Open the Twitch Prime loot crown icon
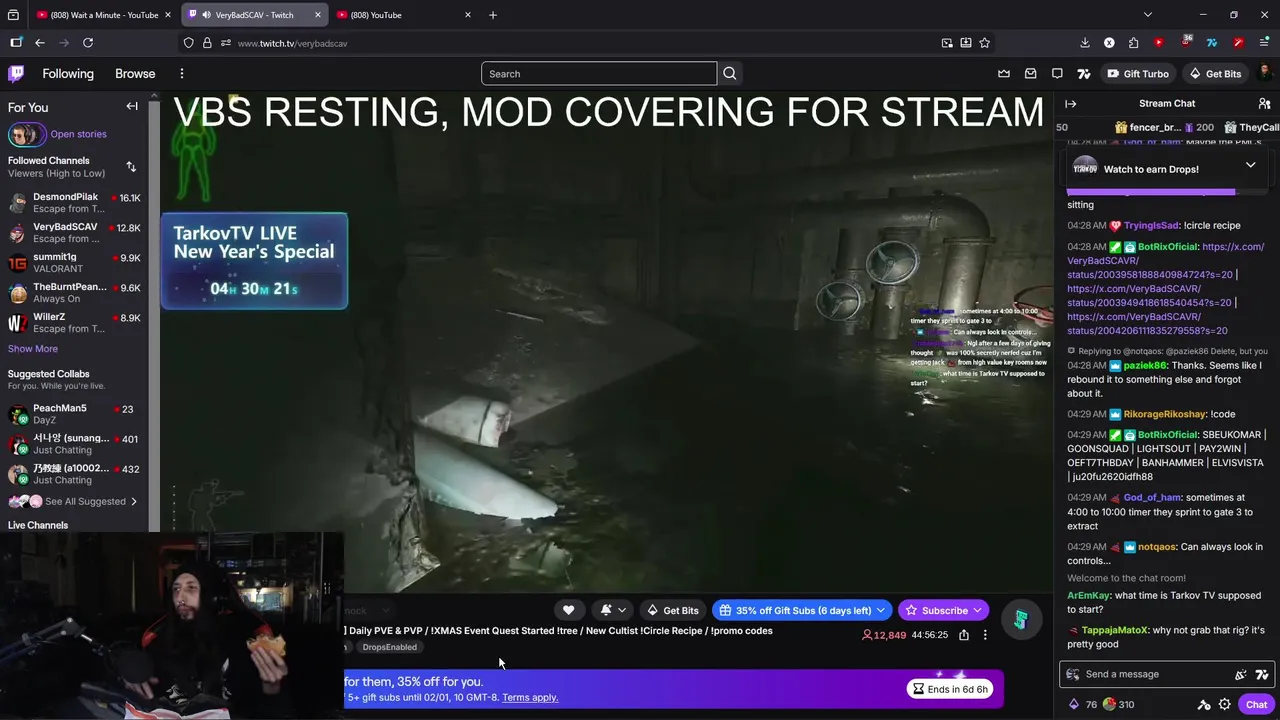The image size is (1280, 720). click(x=1004, y=74)
